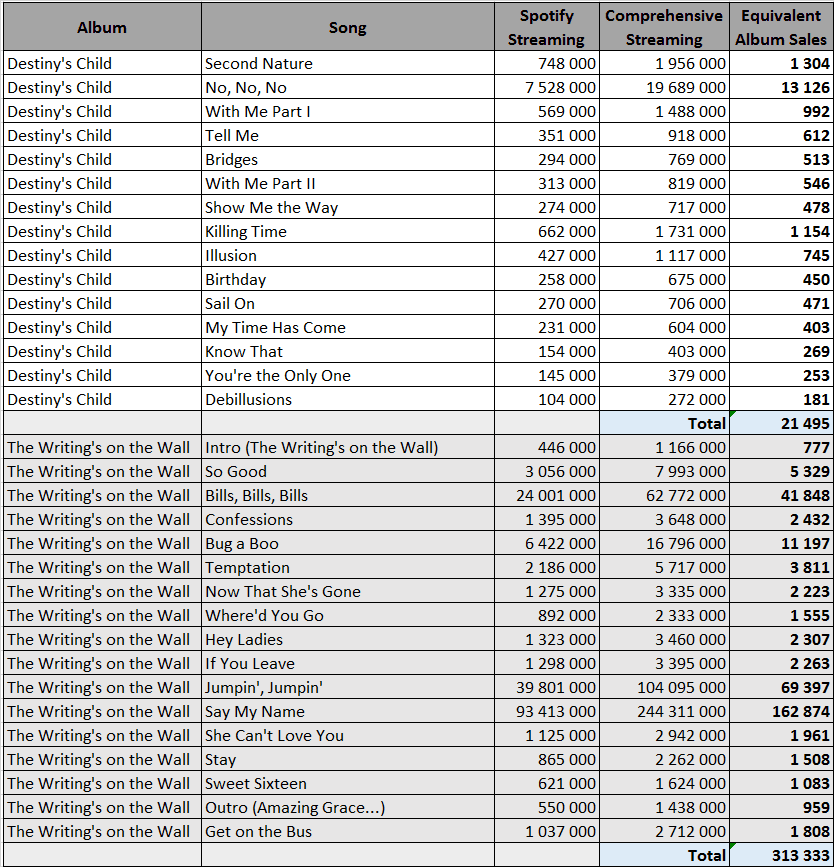The height and width of the screenshot is (867, 834).
Task: Select the Show Me the Way cell
Action: (x=348, y=207)
